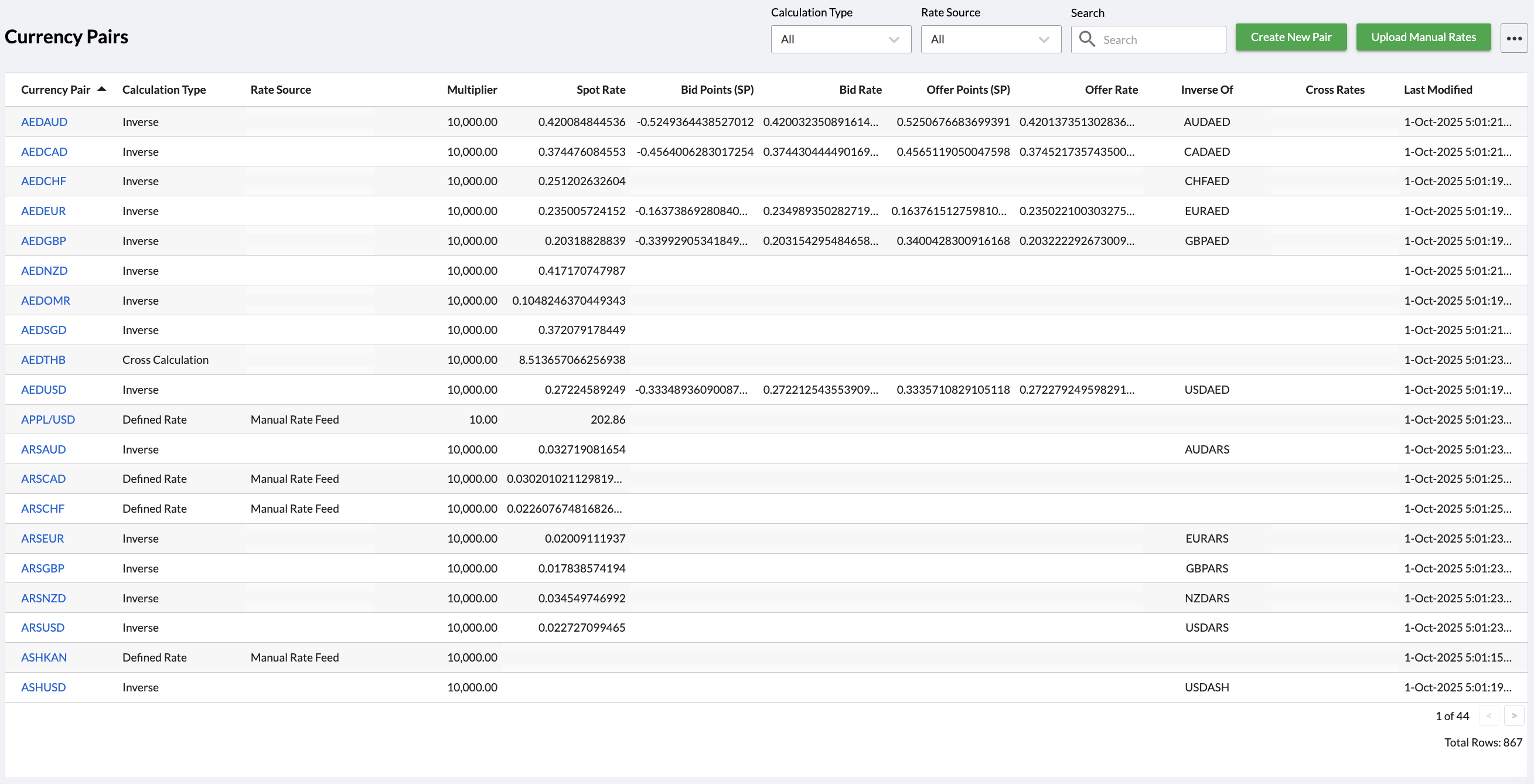
Task: Sort by Calculation Type column header
Action: (163, 90)
